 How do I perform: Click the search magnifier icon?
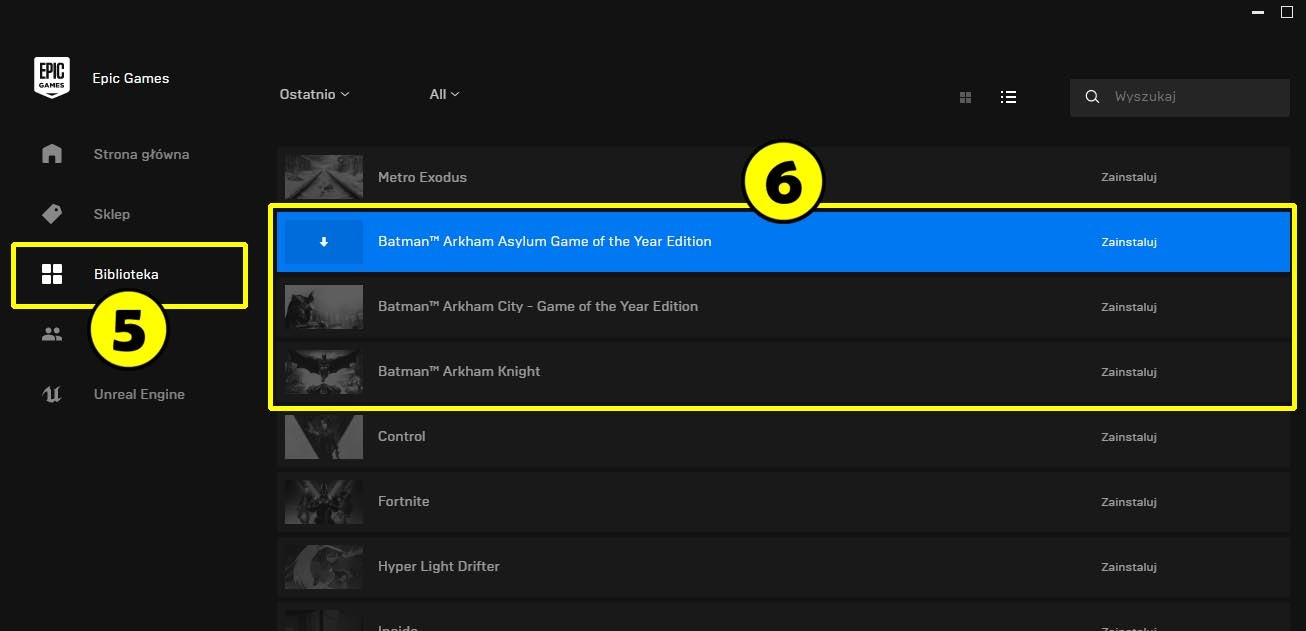point(1093,97)
